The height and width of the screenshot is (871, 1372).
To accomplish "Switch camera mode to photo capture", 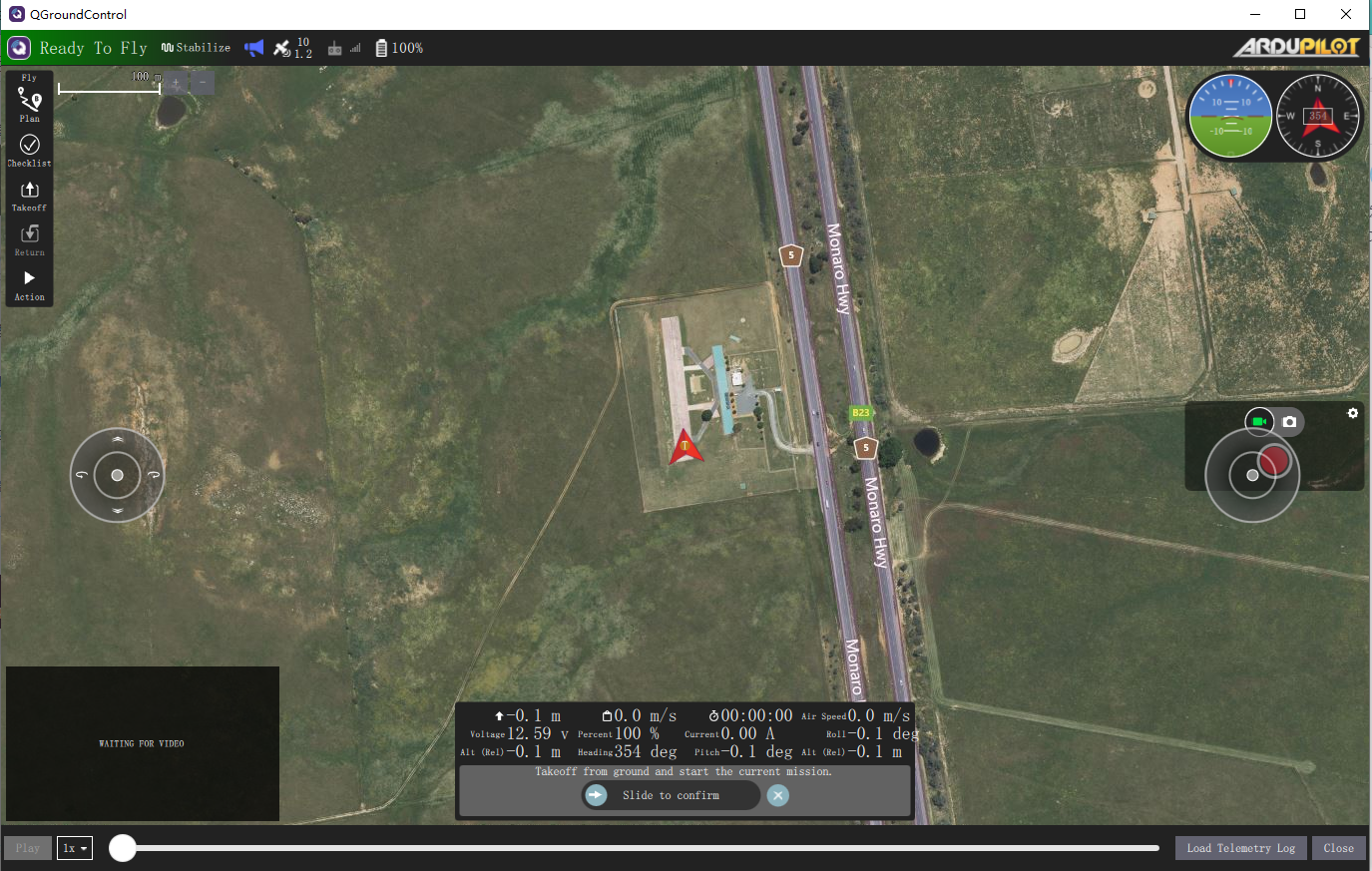I will point(1290,421).
